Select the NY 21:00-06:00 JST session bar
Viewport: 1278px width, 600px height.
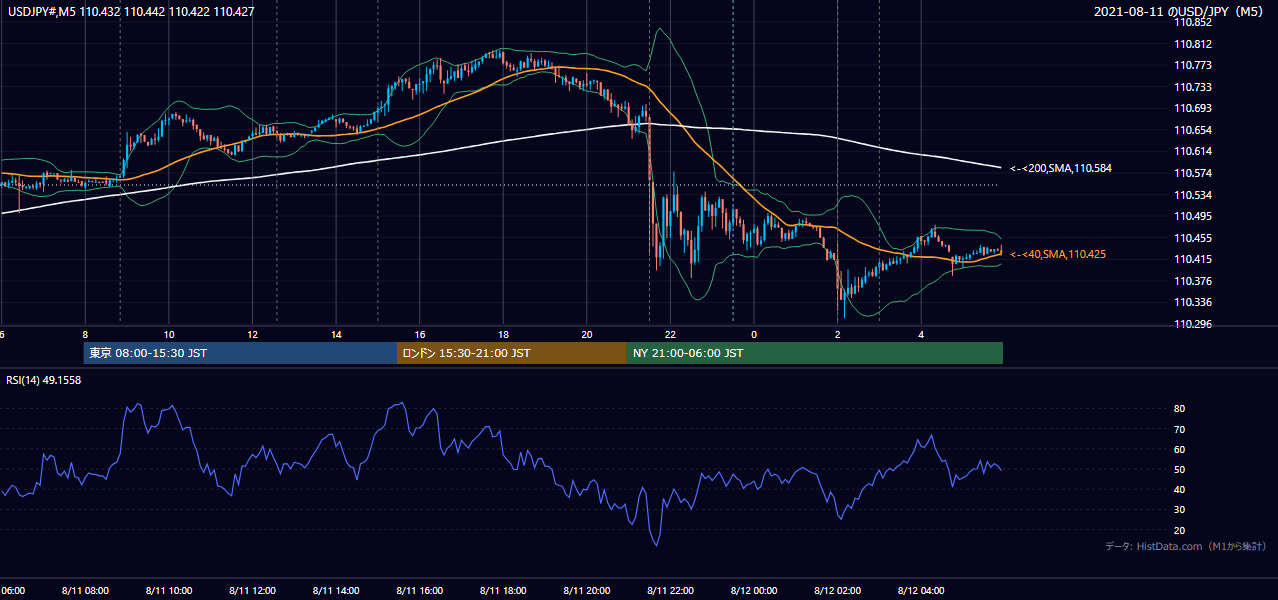(815, 353)
